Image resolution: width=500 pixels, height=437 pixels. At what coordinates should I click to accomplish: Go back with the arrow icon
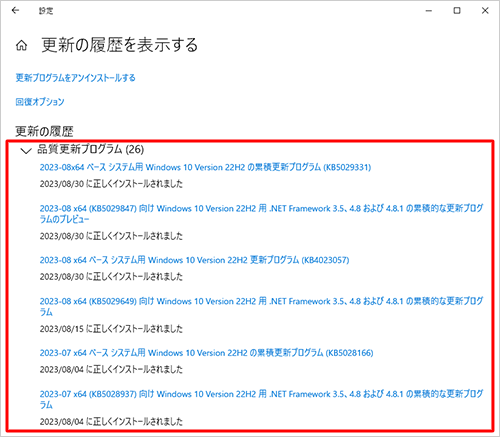pos(15,11)
